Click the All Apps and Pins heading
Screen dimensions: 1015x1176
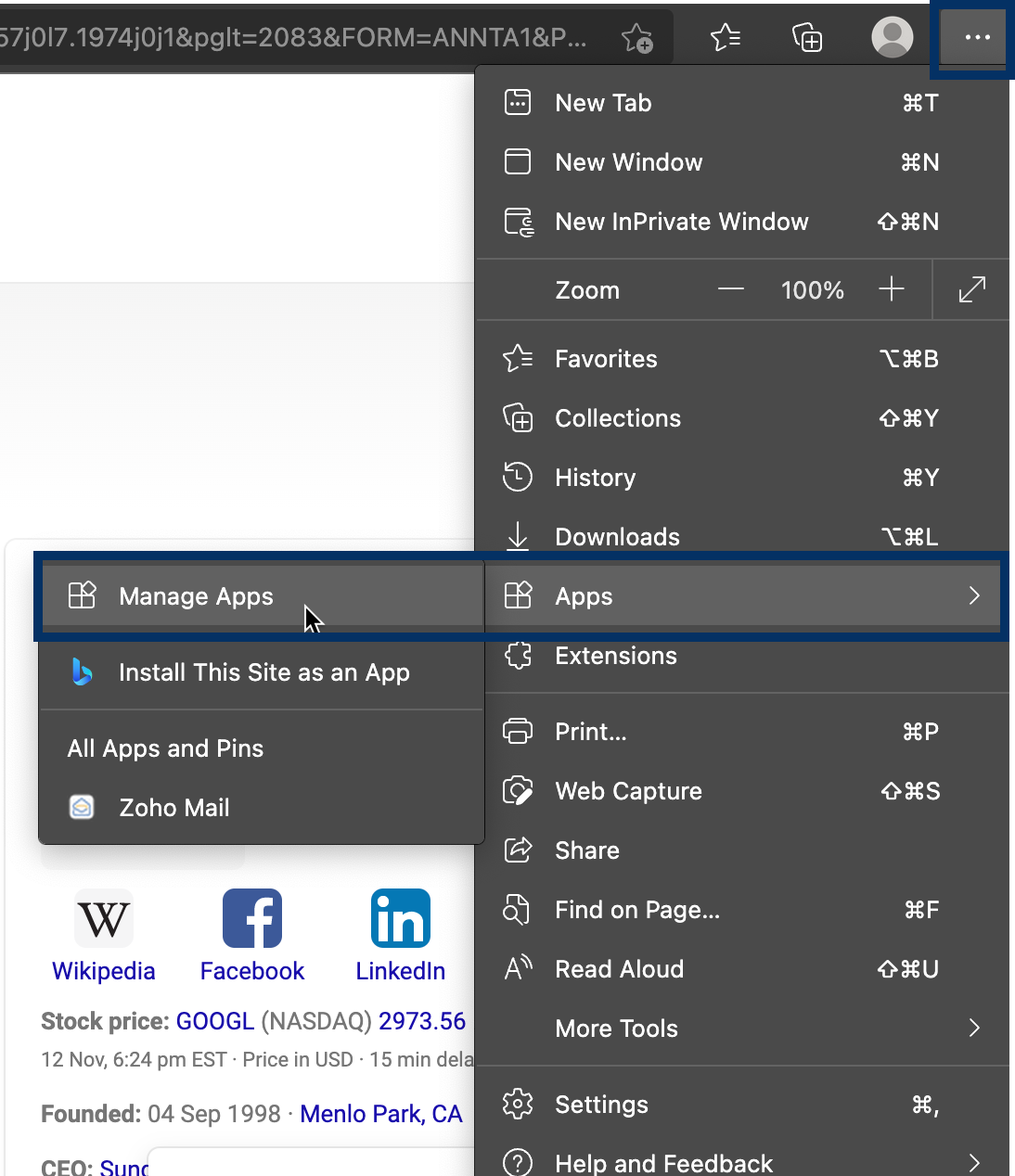(x=165, y=748)
